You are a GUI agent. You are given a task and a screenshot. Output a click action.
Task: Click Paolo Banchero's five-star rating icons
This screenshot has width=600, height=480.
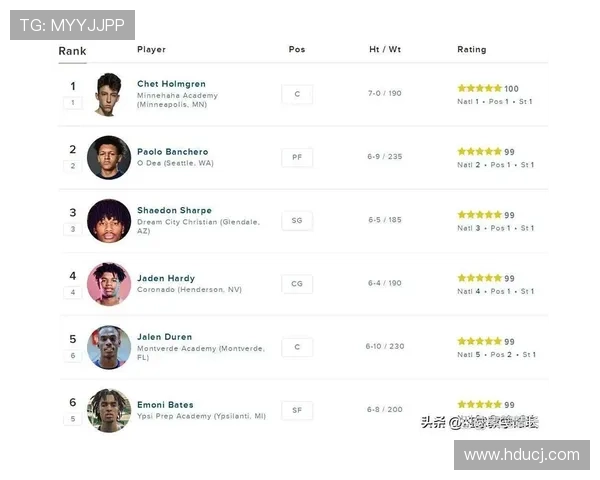point(480,152)
